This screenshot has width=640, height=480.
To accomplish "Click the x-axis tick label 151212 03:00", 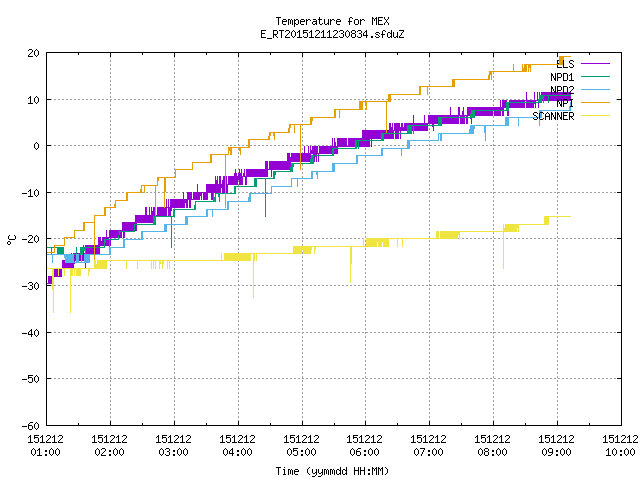I will 173,446.
